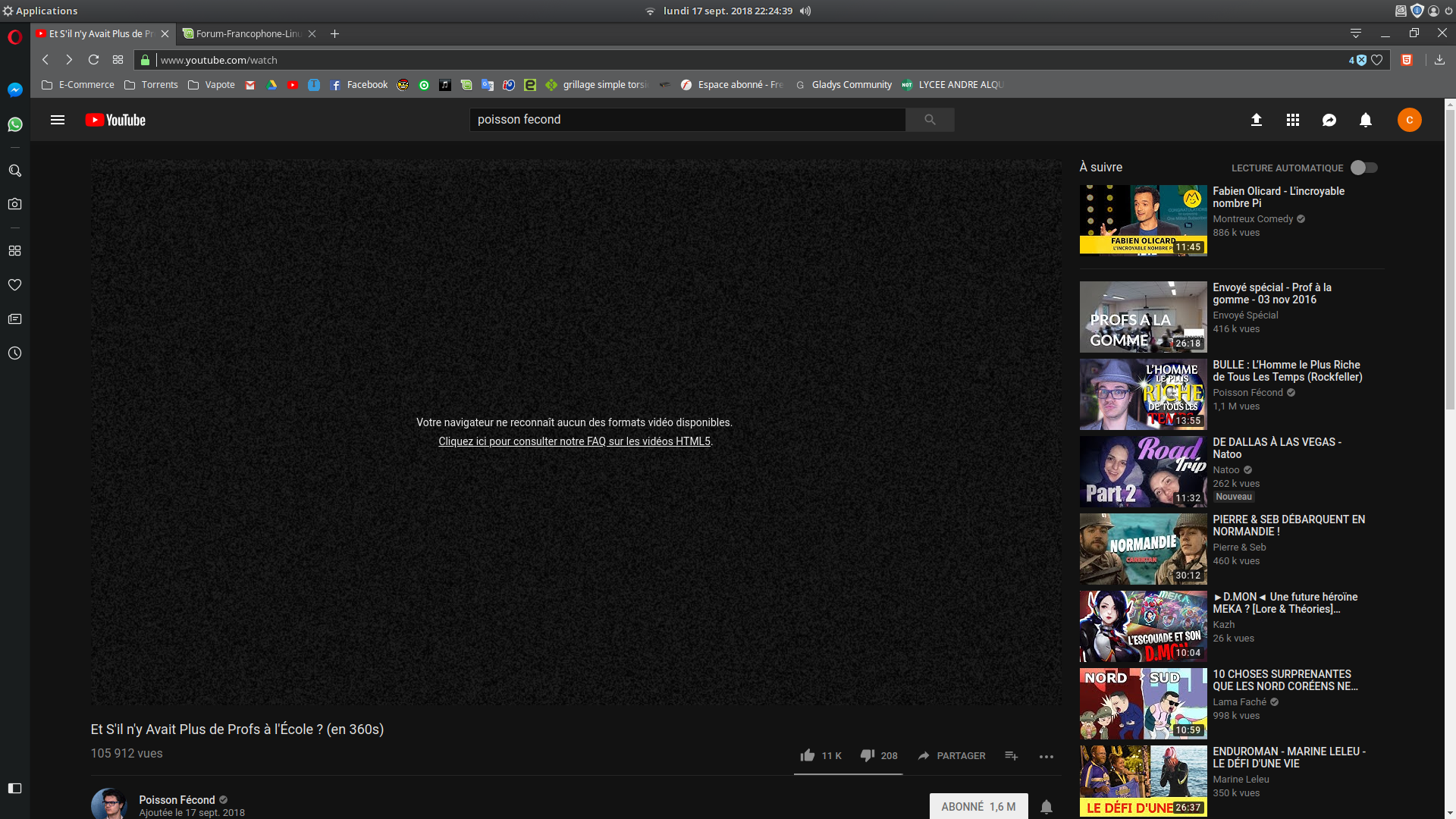
Task: Click the HTML5 video FAQ link
Action: pyautogui.click(x=574, y=441)
